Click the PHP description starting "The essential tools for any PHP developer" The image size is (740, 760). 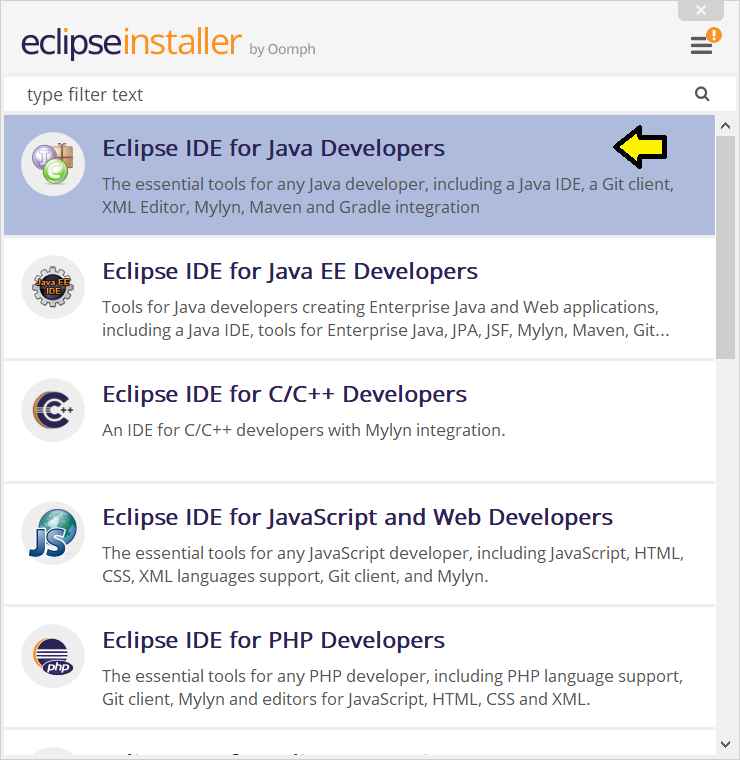(x=392, y=688)
